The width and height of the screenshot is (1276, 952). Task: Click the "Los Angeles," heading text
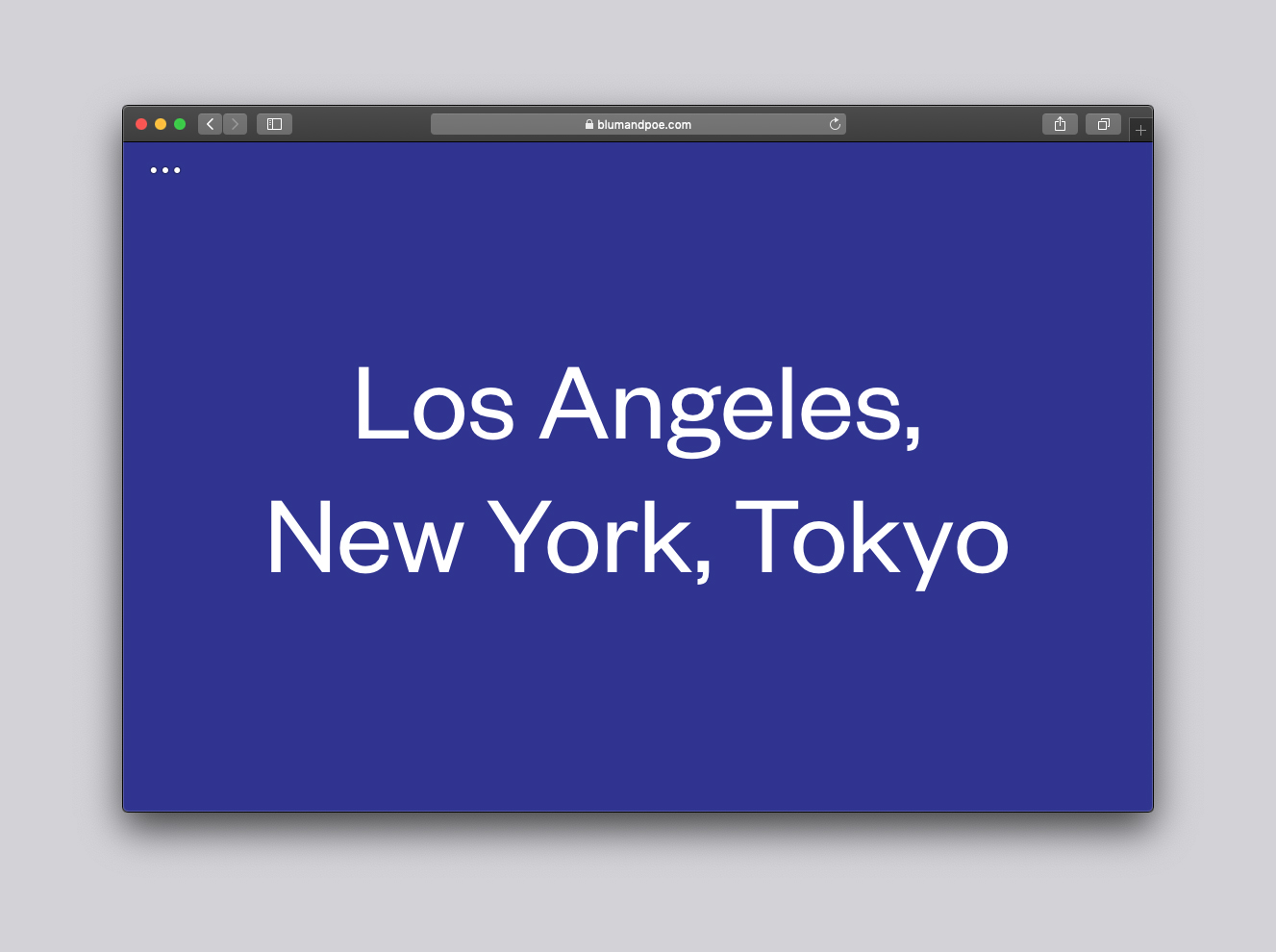(x=637, y=404)
